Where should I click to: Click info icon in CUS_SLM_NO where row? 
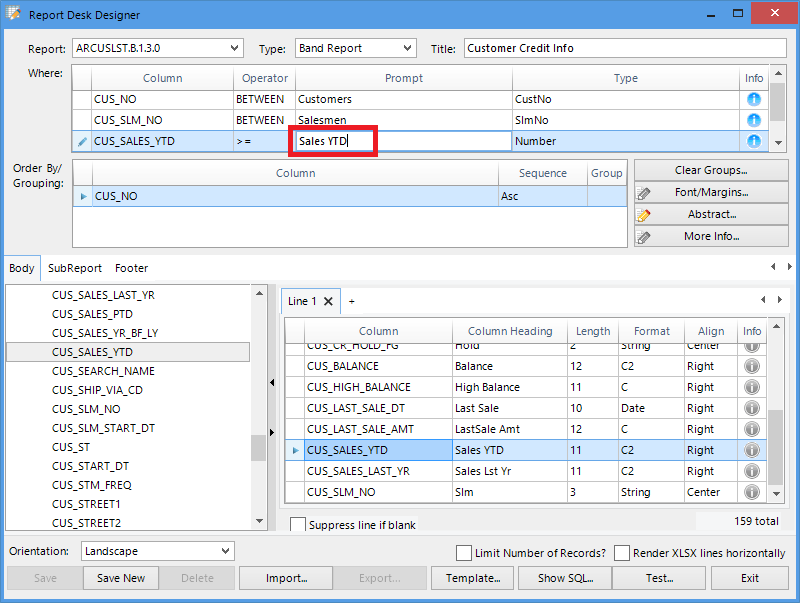(x=754, y=120)
